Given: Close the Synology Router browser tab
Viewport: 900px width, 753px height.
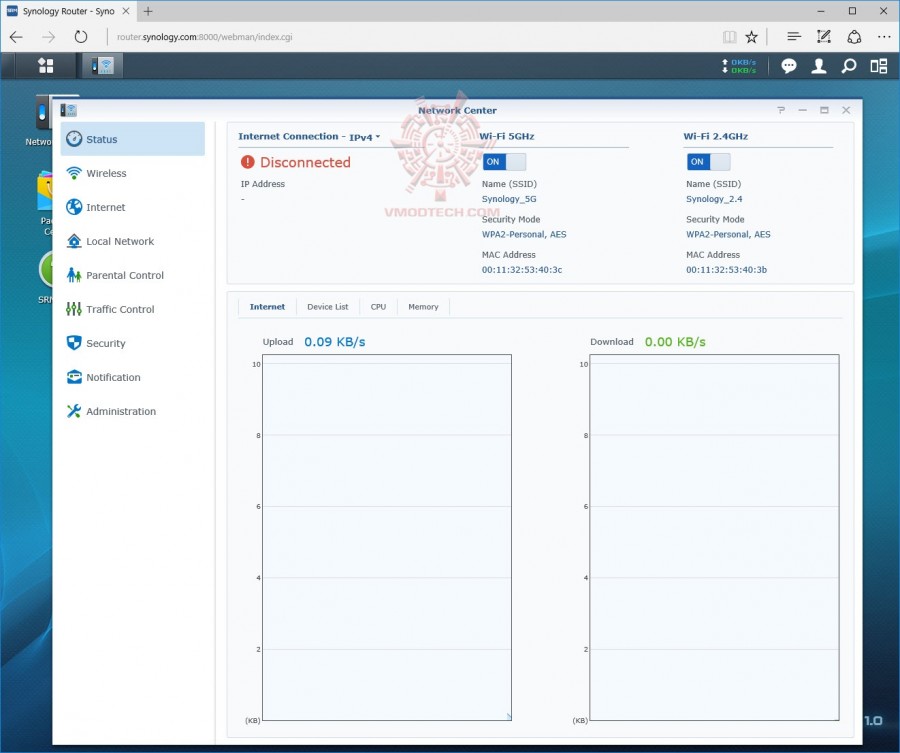Looking at the screenshot, I should point(126,11).
